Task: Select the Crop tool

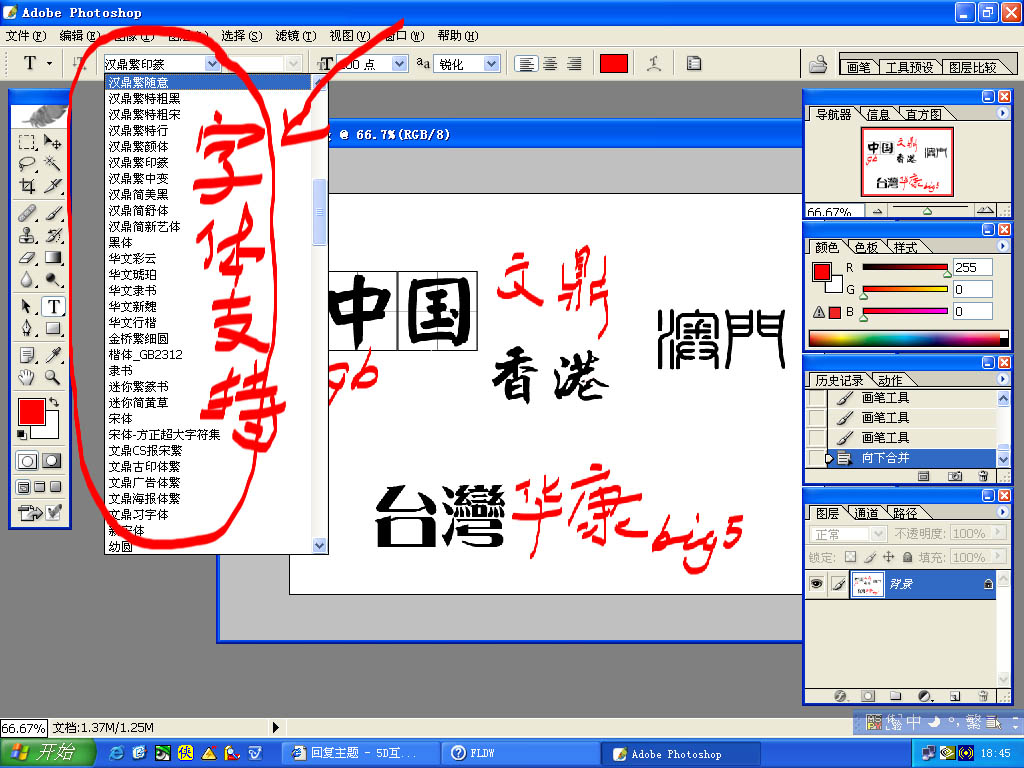Action: (27, 185)
